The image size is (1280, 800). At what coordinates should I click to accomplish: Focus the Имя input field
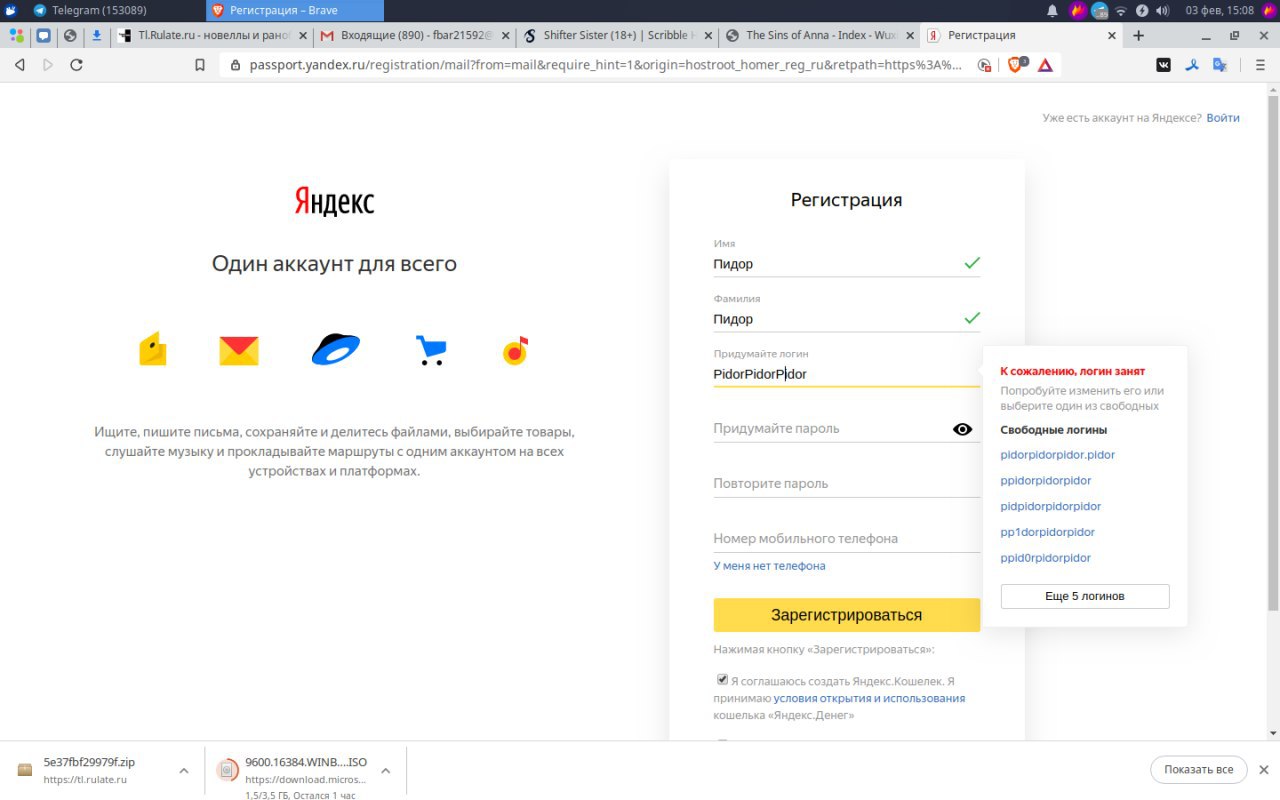(846, 264)
